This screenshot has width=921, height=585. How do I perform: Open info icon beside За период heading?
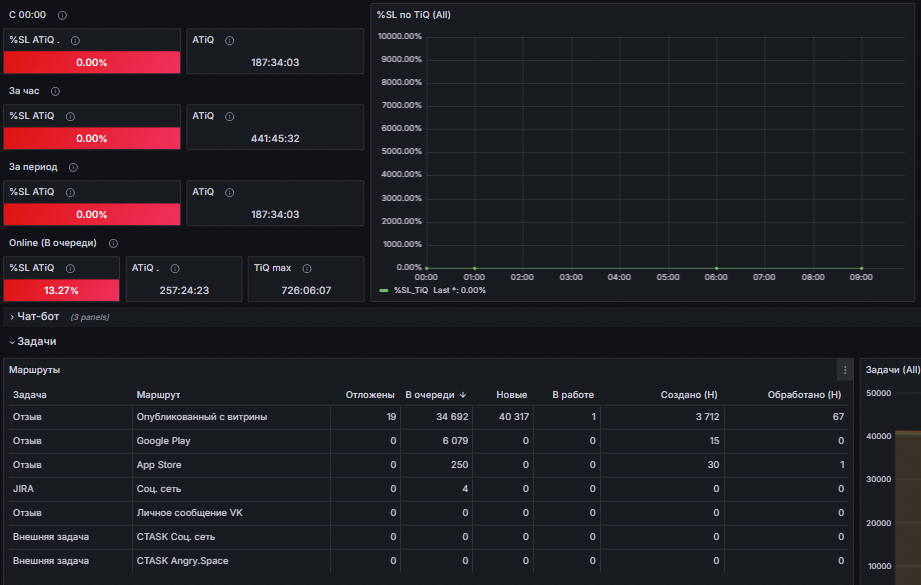click(73, 167)
